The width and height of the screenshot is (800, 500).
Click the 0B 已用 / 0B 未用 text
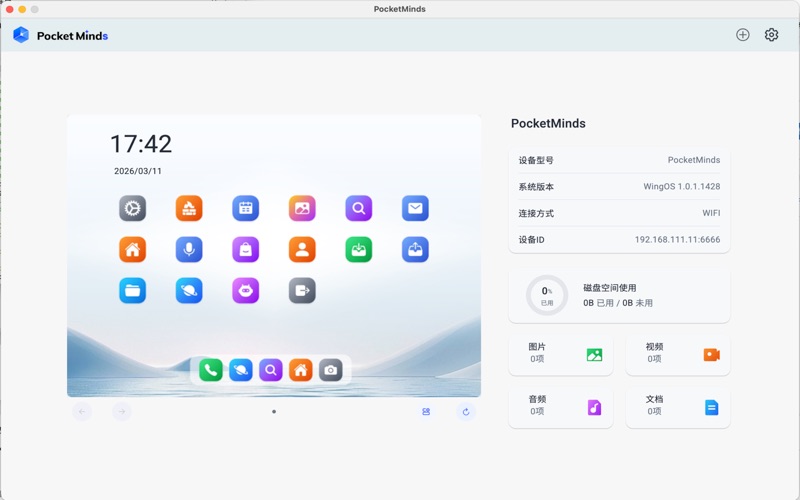pyautogui.click(x=618, y=303)
